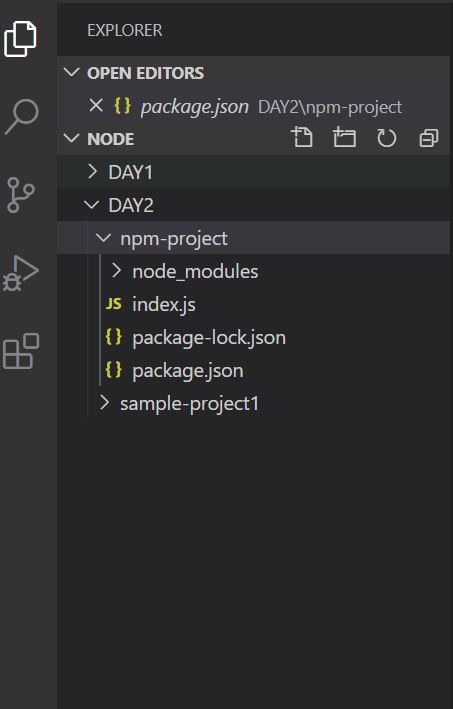Click the New Folder icon in NODE header
This screenshot has width=453, height=709.
tap(344, 137)
